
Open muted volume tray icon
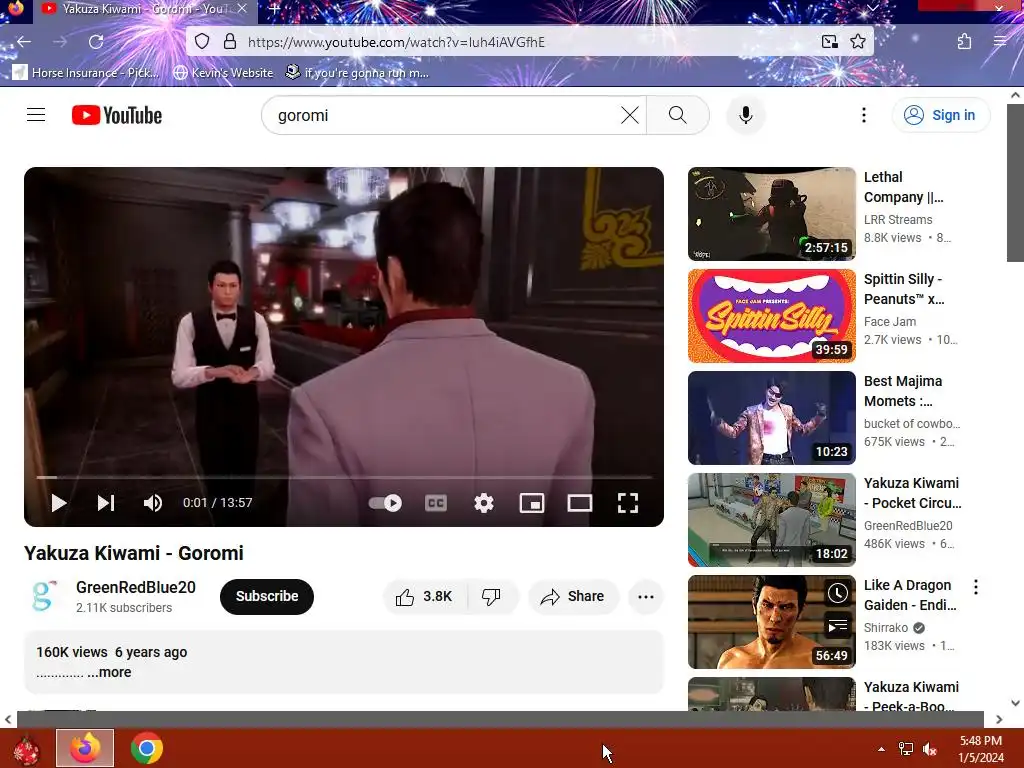click(x=930, y=749)
